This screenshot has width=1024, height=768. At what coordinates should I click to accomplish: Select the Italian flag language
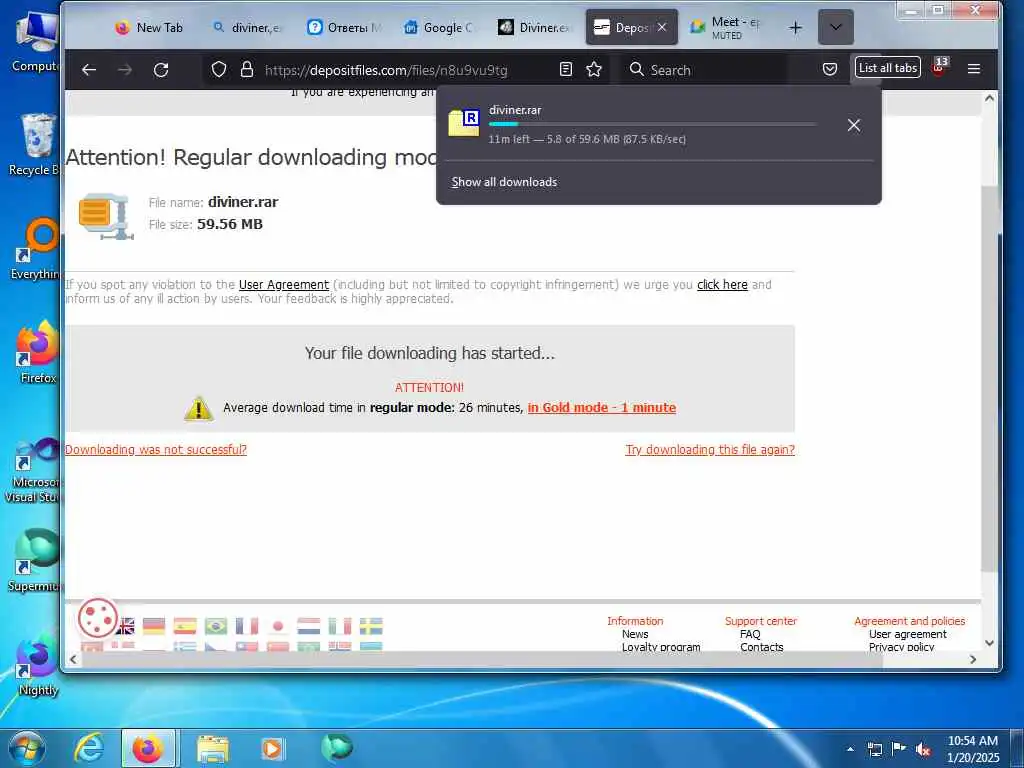coord(340,626)
